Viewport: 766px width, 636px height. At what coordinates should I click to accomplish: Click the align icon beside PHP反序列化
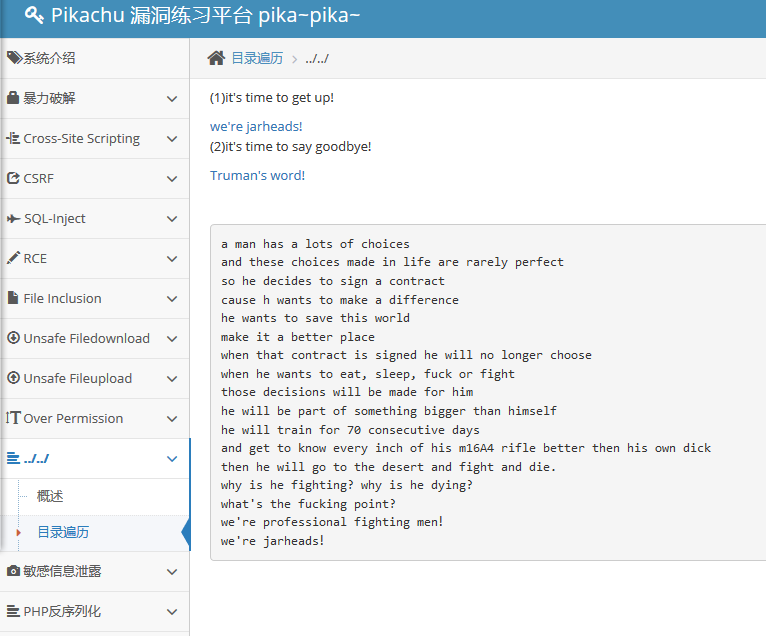coord(13,611)
